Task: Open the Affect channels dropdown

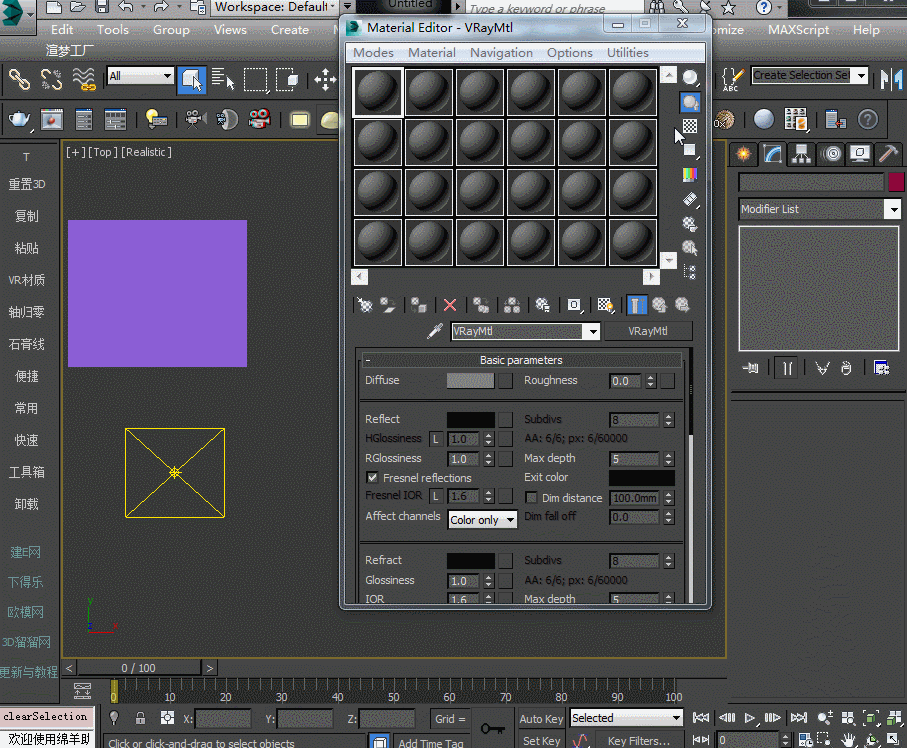Action: [x=482, y=520]
